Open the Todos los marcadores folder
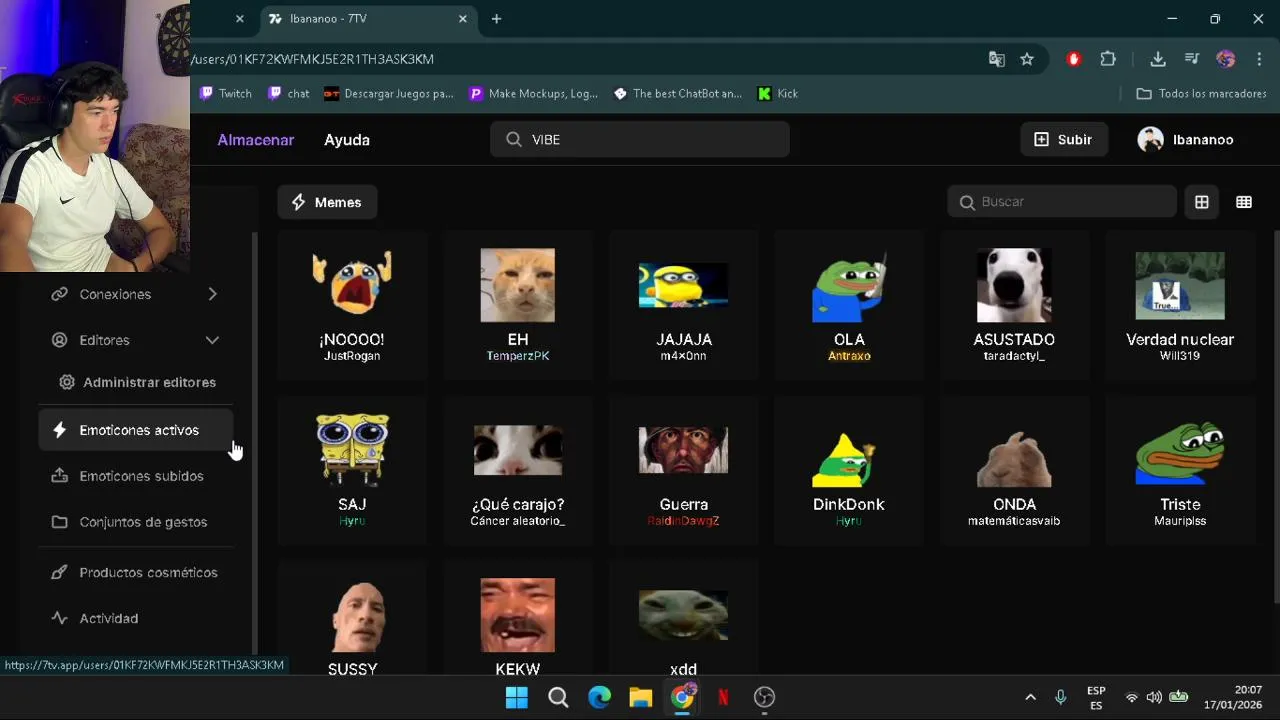The height and width of the screenshot is (720, 1280). [1202, 93]
